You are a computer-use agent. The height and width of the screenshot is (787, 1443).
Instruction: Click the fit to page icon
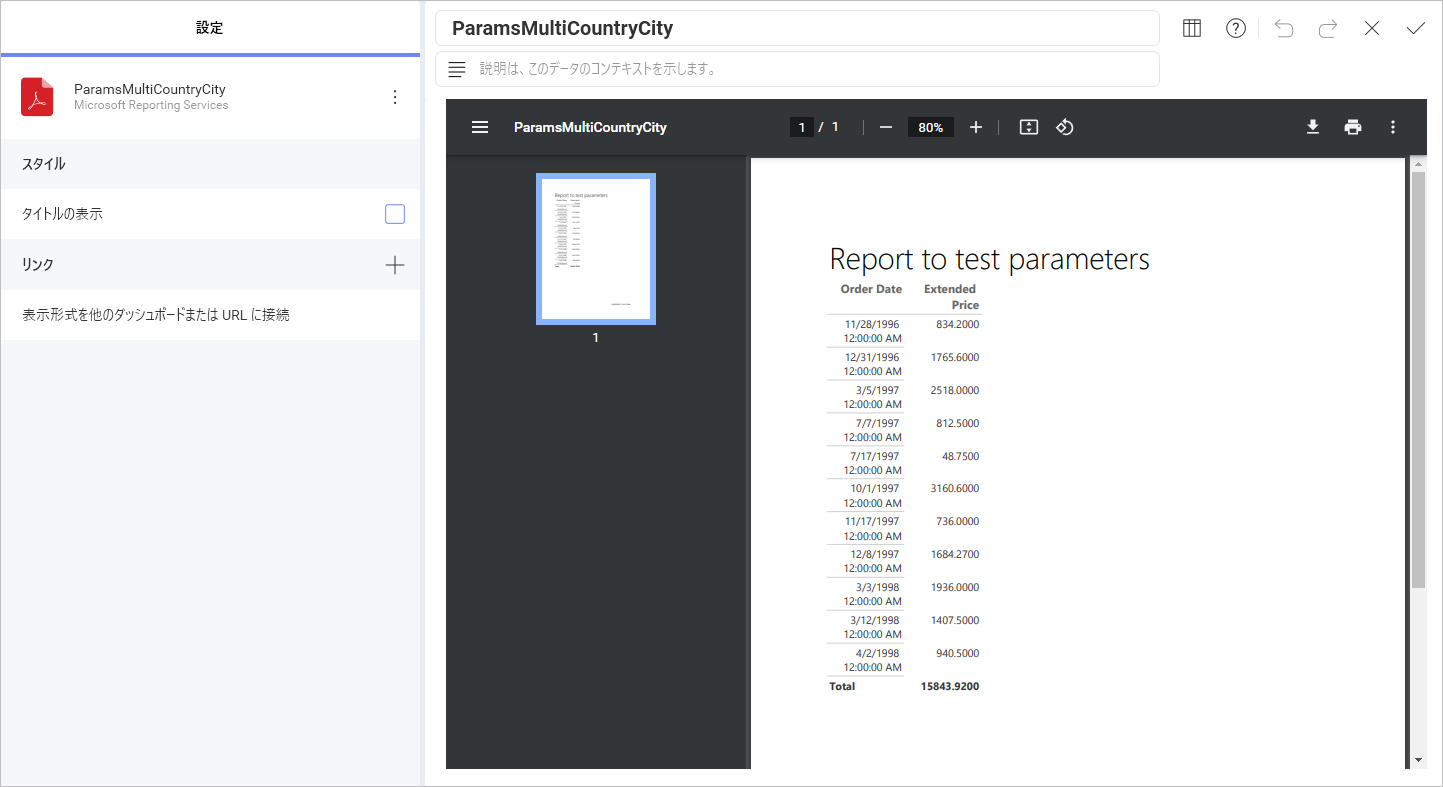tap(1029, 127)
